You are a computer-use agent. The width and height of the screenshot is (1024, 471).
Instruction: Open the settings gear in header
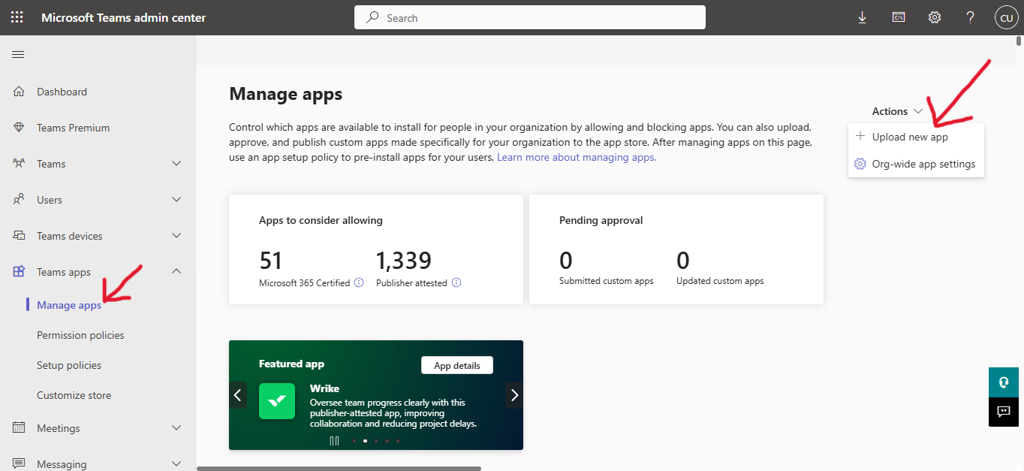click(935, 18)
